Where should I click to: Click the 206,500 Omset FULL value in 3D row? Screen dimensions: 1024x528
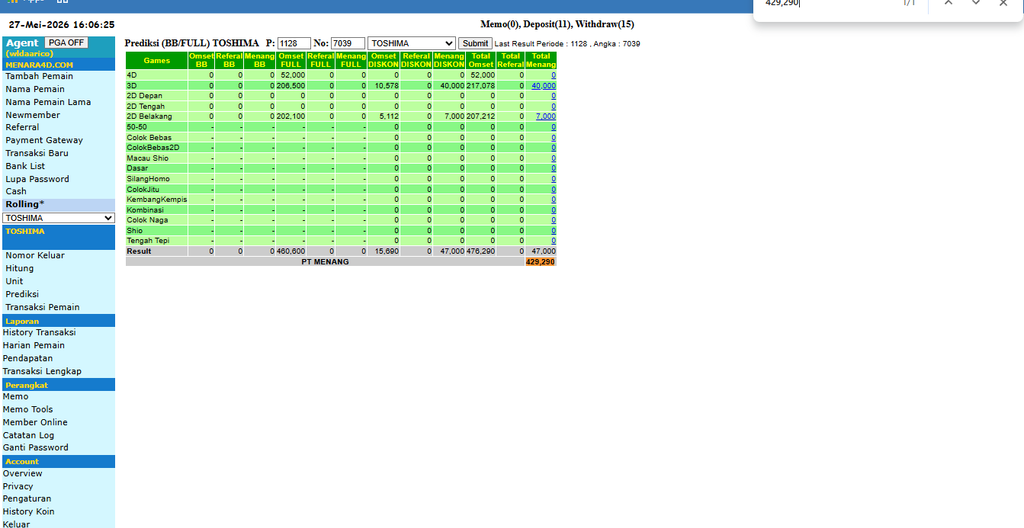(291, 86)
